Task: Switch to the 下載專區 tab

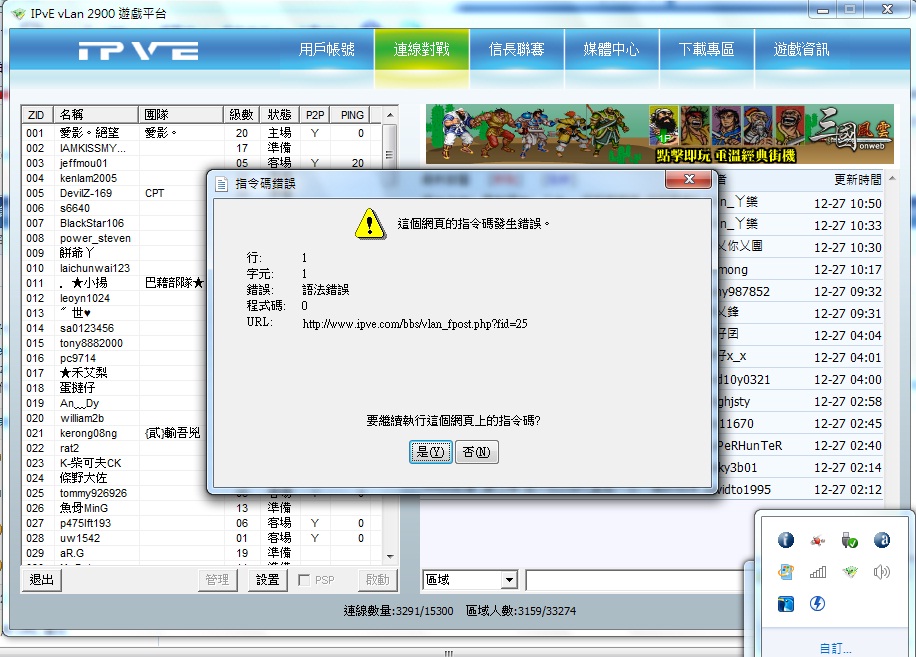Action: [x=706, y=49]
